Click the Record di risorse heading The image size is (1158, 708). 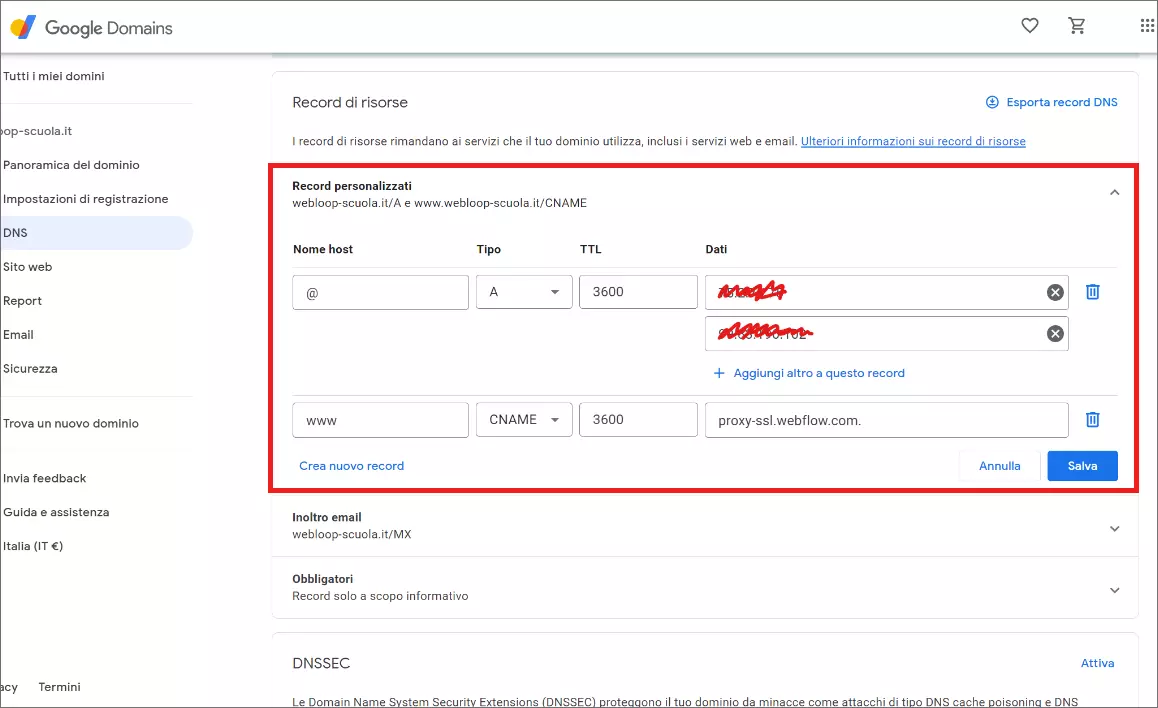point(350,102)
